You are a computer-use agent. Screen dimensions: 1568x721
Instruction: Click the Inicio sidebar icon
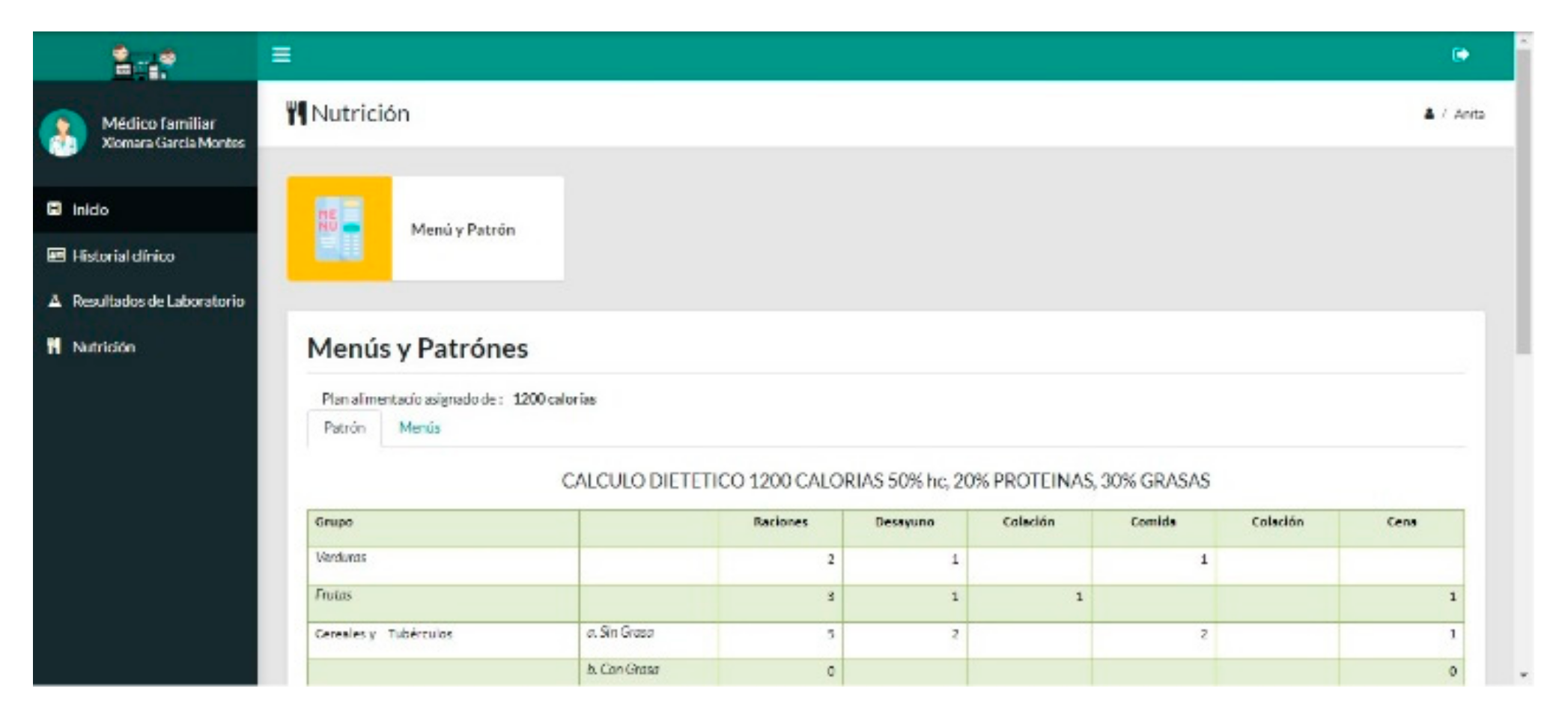coord(55,209)
